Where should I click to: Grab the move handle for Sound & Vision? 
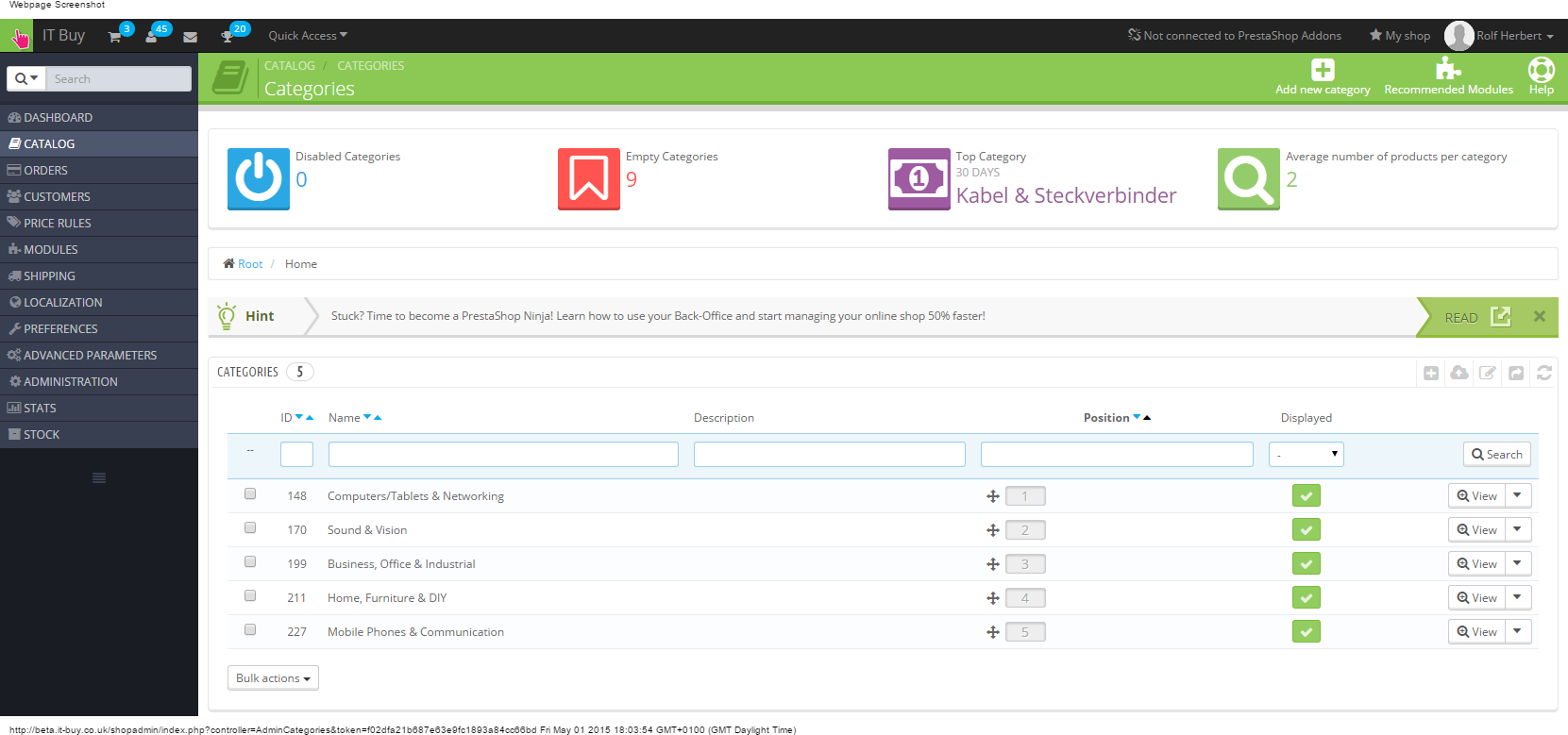point(993,530)
